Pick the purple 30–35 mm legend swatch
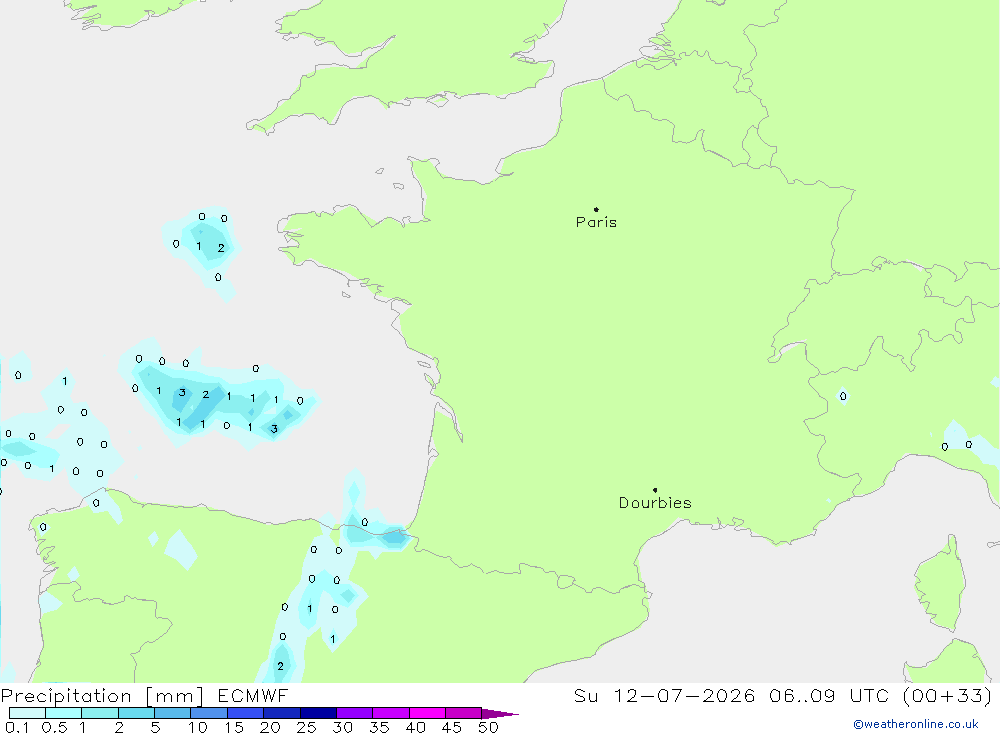This screenshot has height=733, width=1000. coord(355,713)
